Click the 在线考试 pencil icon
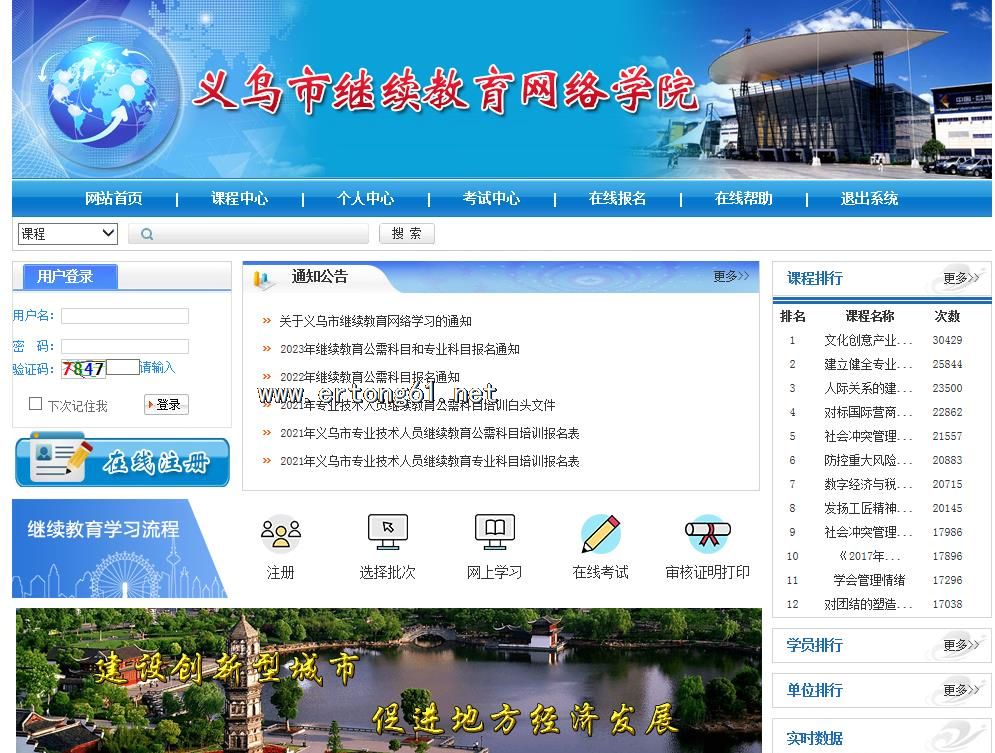Screen dimensions: 995x753 tap(600, 534)
